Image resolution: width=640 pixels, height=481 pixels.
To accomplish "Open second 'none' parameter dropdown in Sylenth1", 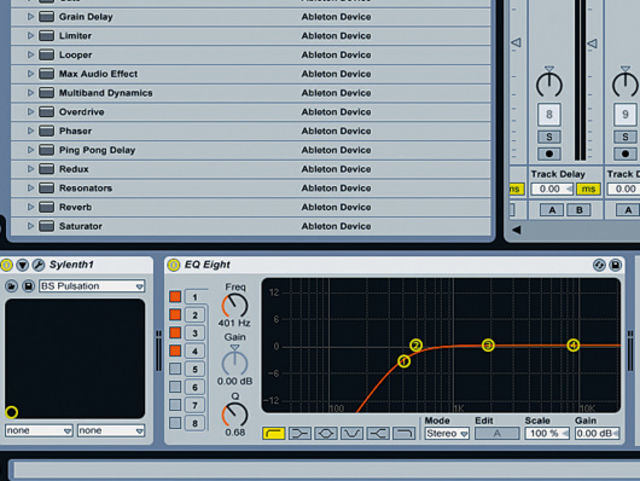I will pyautogui.click(x=111, y=430).
